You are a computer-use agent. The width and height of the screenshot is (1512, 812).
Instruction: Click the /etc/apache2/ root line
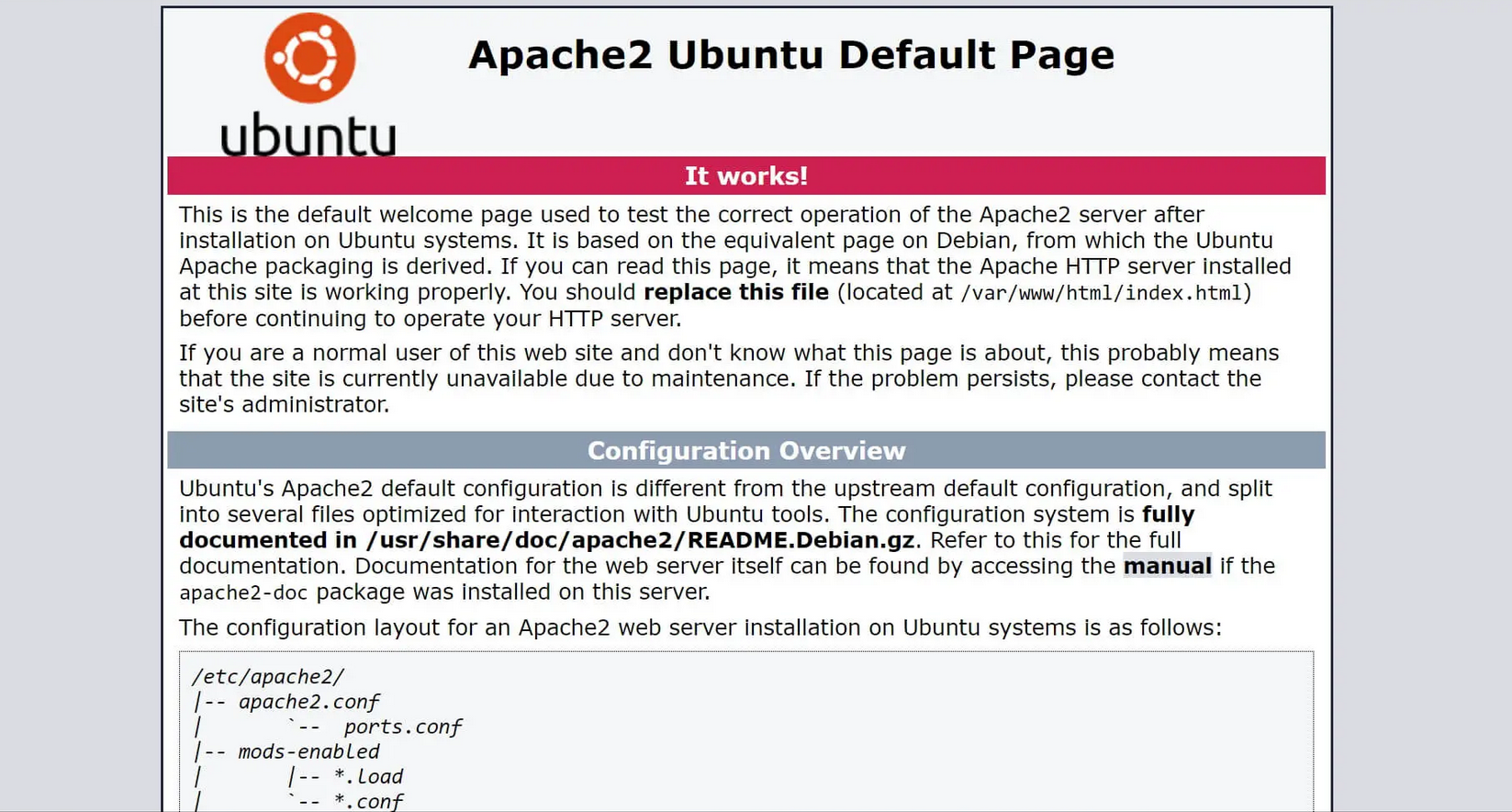pos(267,677)
